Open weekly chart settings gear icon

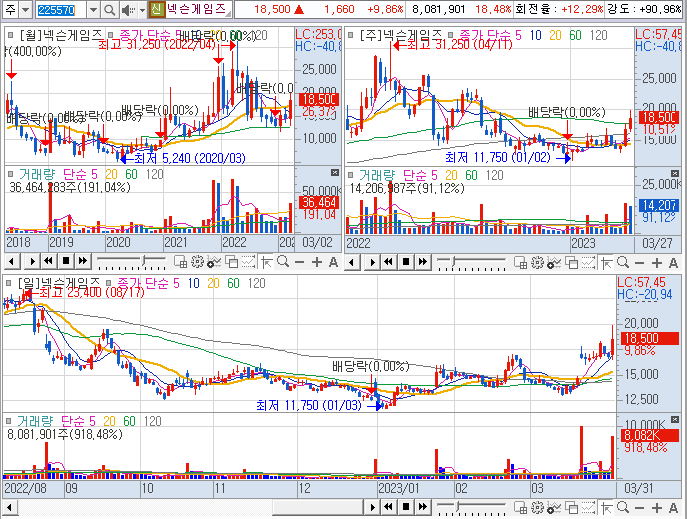tap(537, 262)
